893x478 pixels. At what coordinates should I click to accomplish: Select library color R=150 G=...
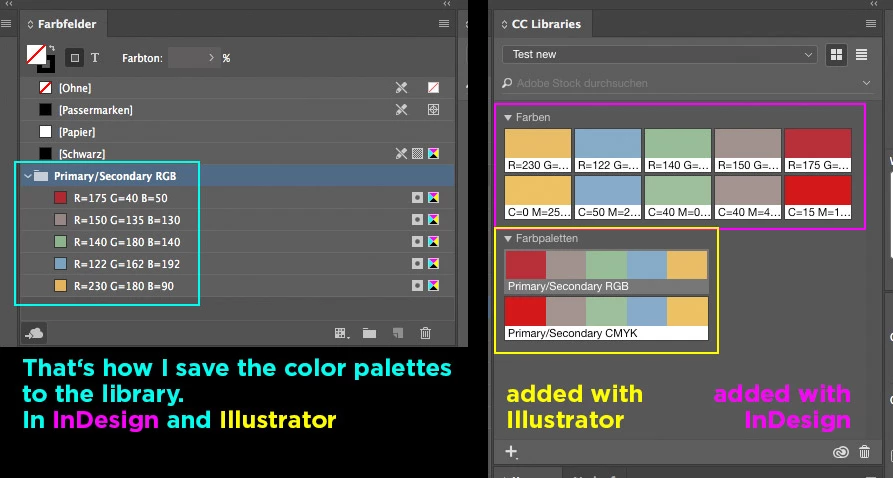748,150
